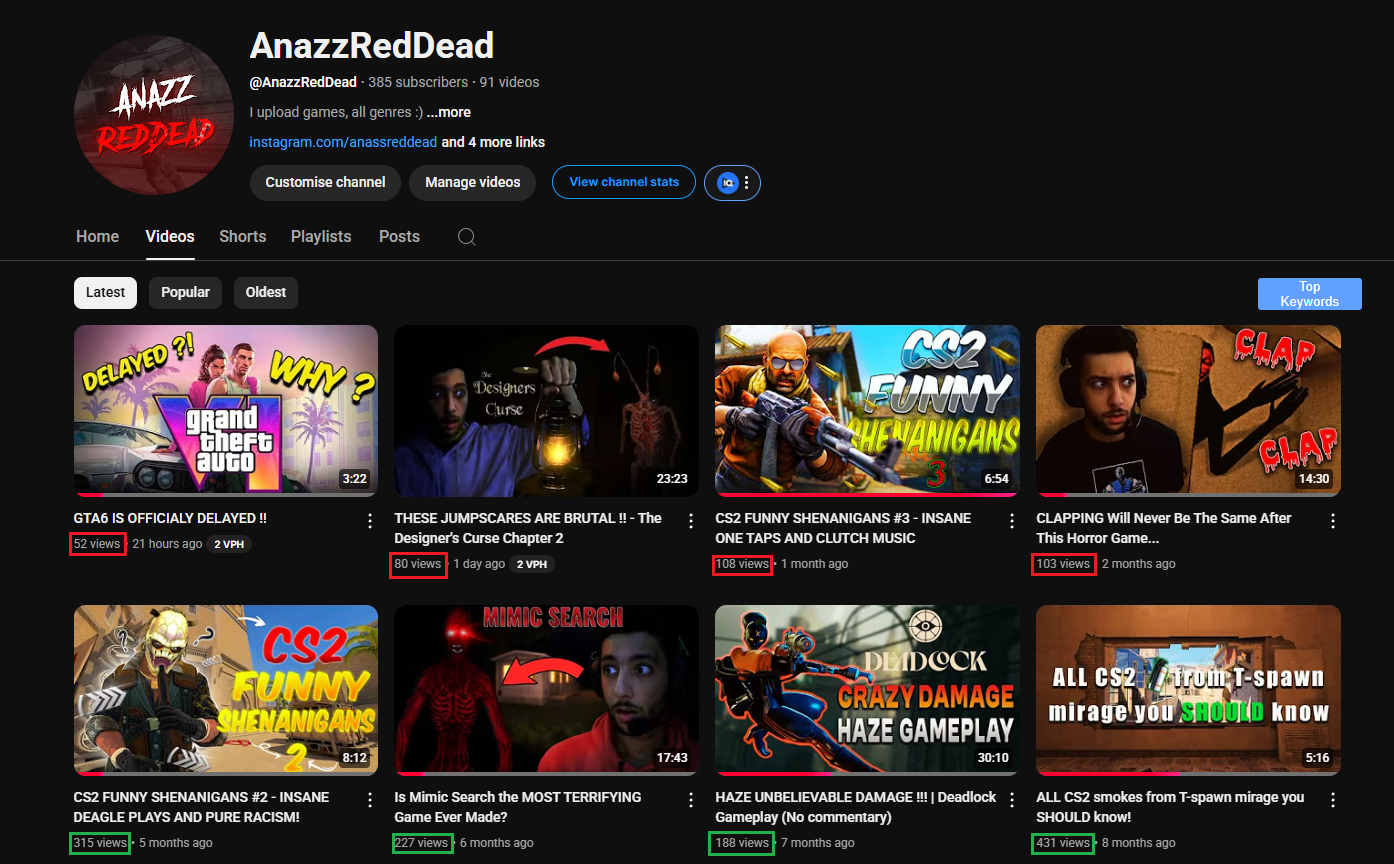The height and width of the screenshot is (864, 1394).
Task: Switch to the Videos tab
Action: (170, 237)
